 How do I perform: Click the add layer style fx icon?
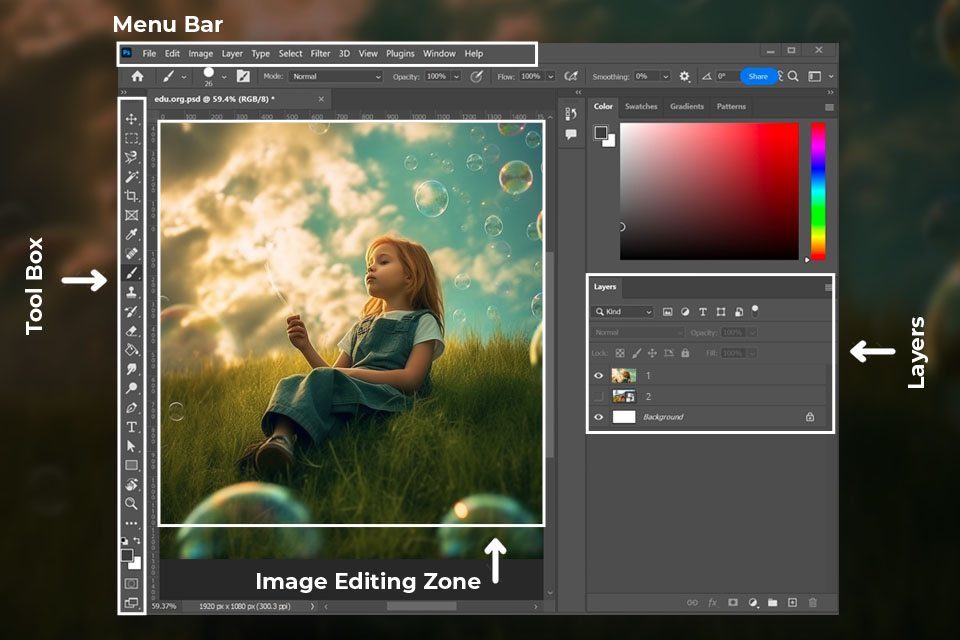coord(713,603)
